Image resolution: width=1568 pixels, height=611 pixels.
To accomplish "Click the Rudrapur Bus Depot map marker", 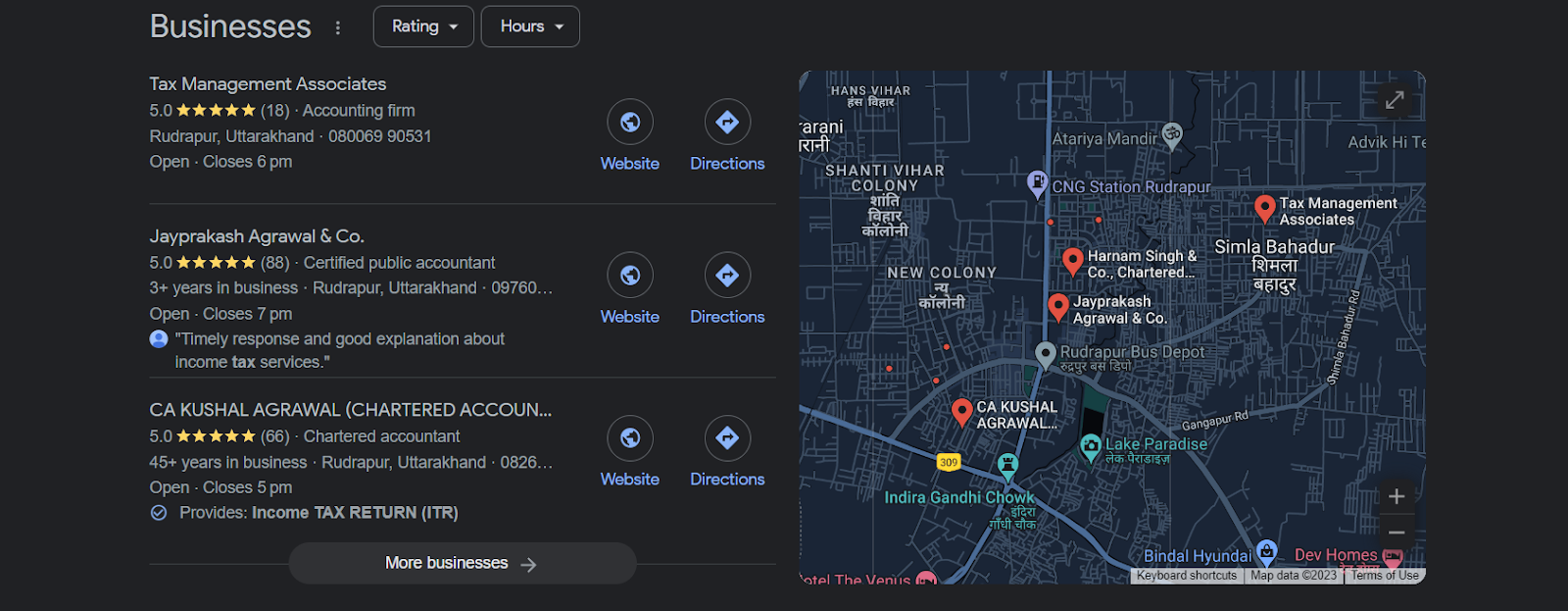I will point(1046,353).
